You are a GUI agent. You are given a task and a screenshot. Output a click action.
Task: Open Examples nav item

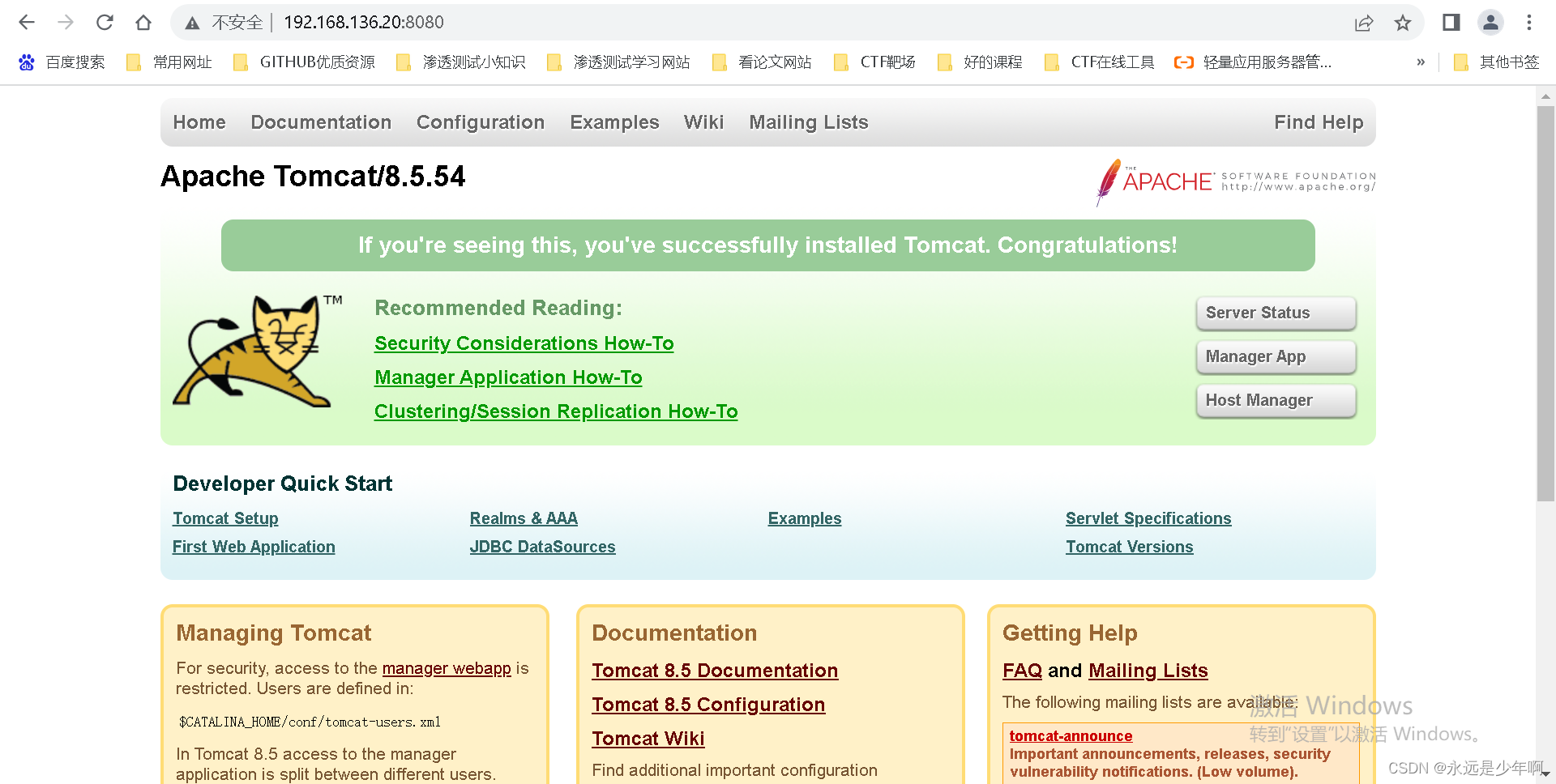[614, 122]
